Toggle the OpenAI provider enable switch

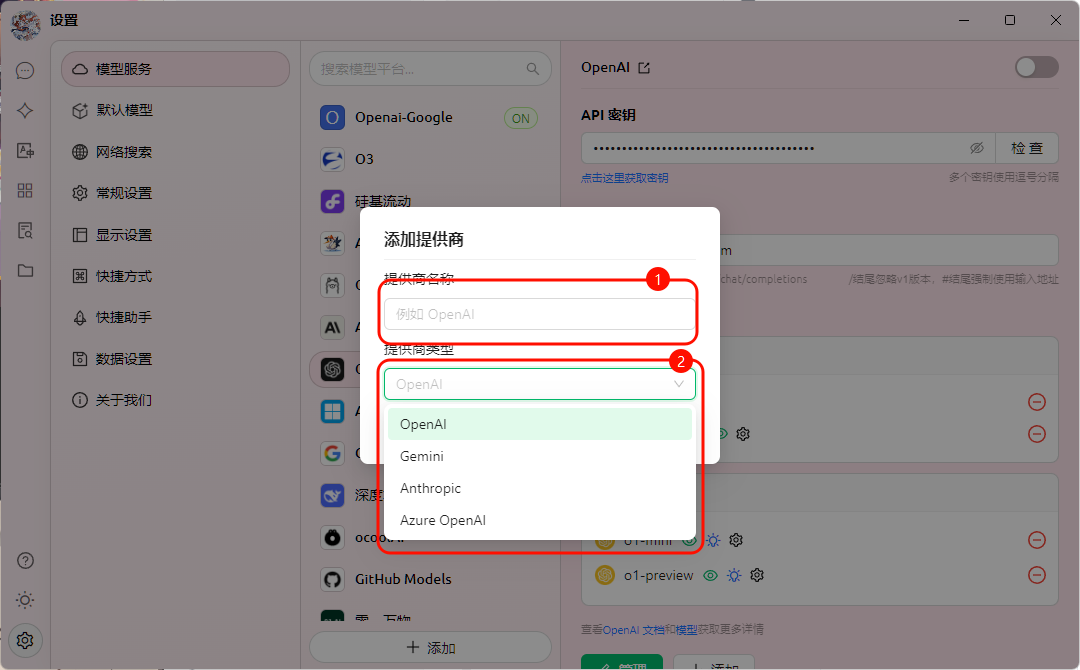coord(1036,67)
